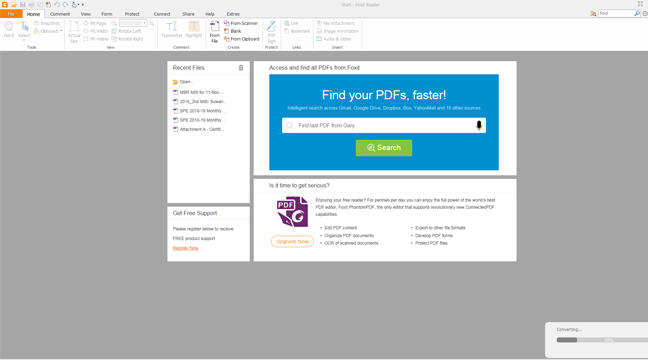This screenshot has width=648, height=360.
Task: Click the From File create icon
Action: (x=214, y=31)
